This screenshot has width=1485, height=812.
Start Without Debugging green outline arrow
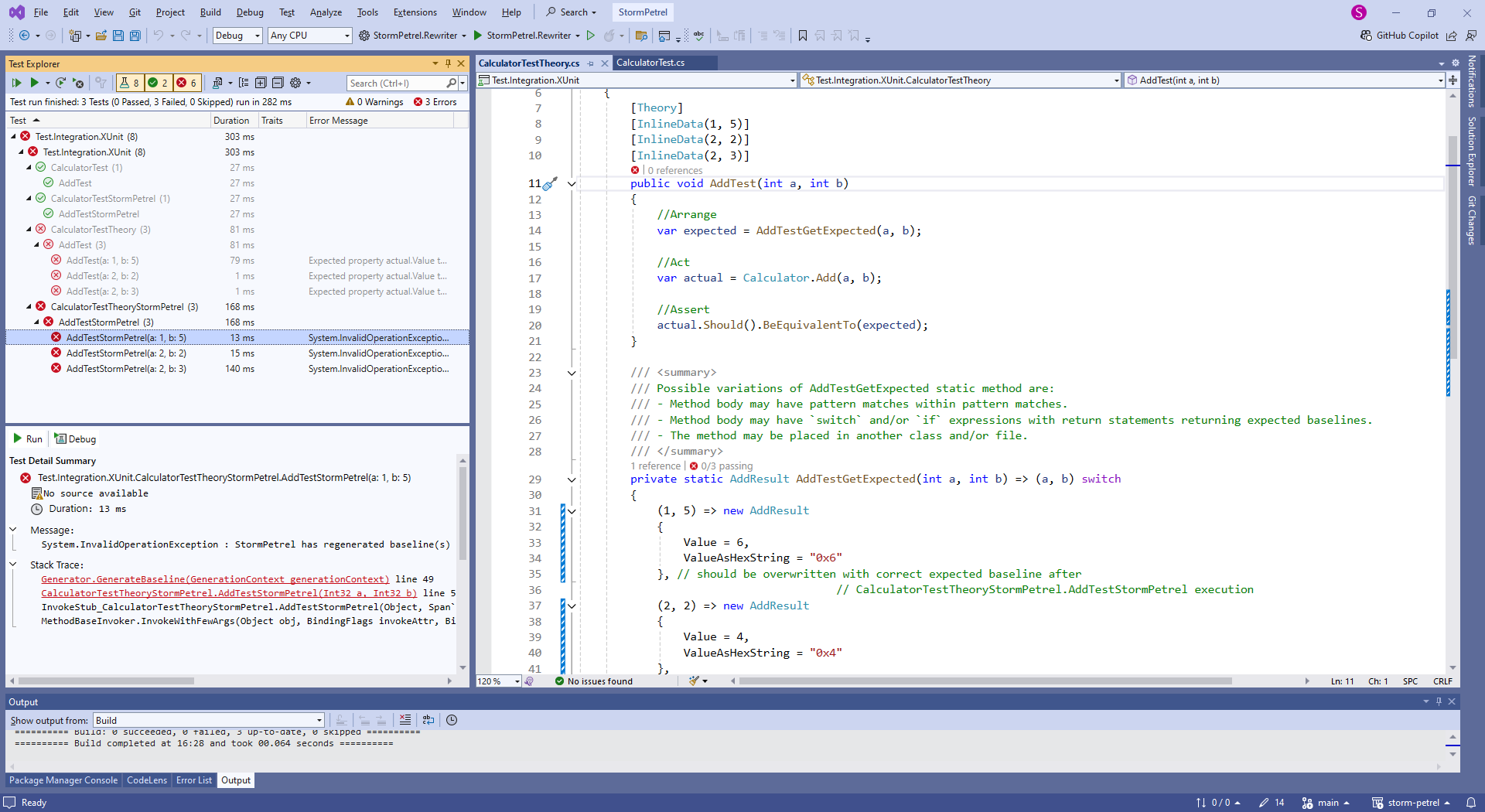tap(591, 36)
